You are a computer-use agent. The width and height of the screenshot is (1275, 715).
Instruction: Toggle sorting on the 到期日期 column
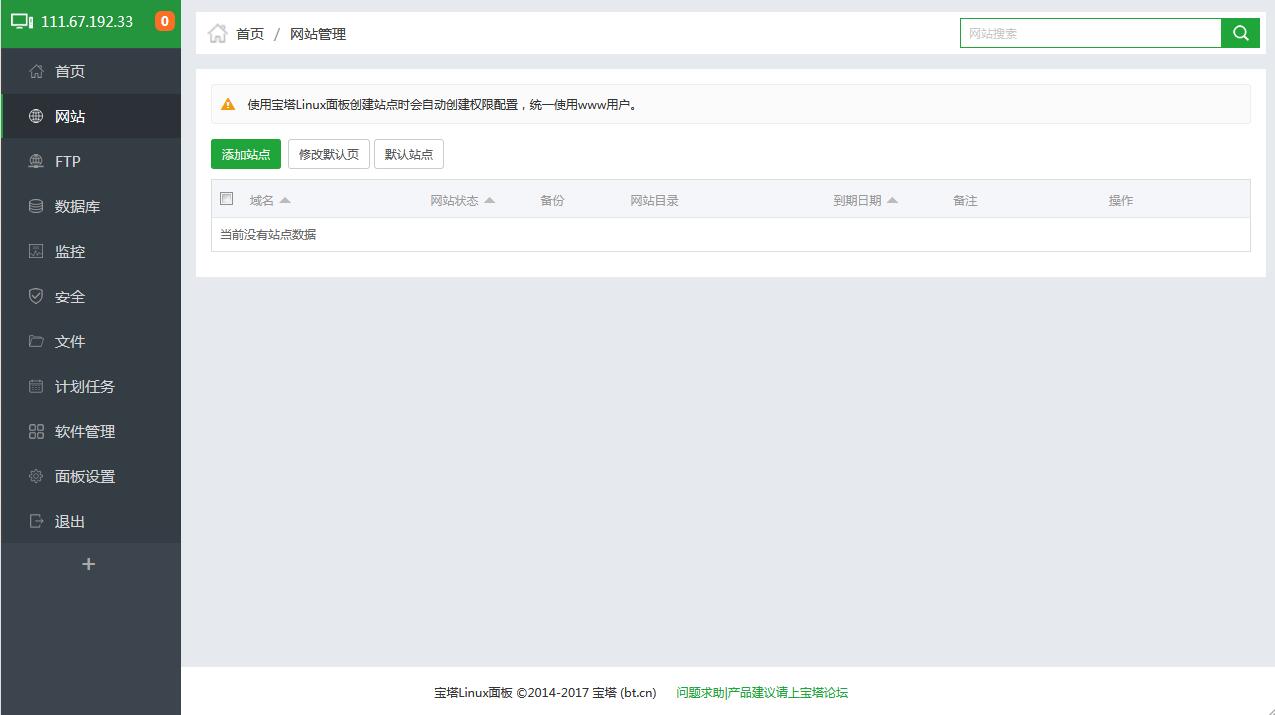893,199
